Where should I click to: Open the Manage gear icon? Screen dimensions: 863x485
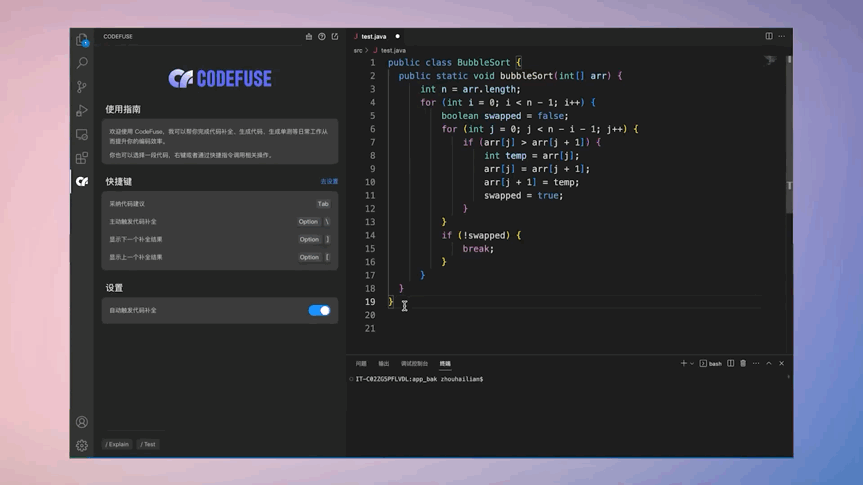82,445
